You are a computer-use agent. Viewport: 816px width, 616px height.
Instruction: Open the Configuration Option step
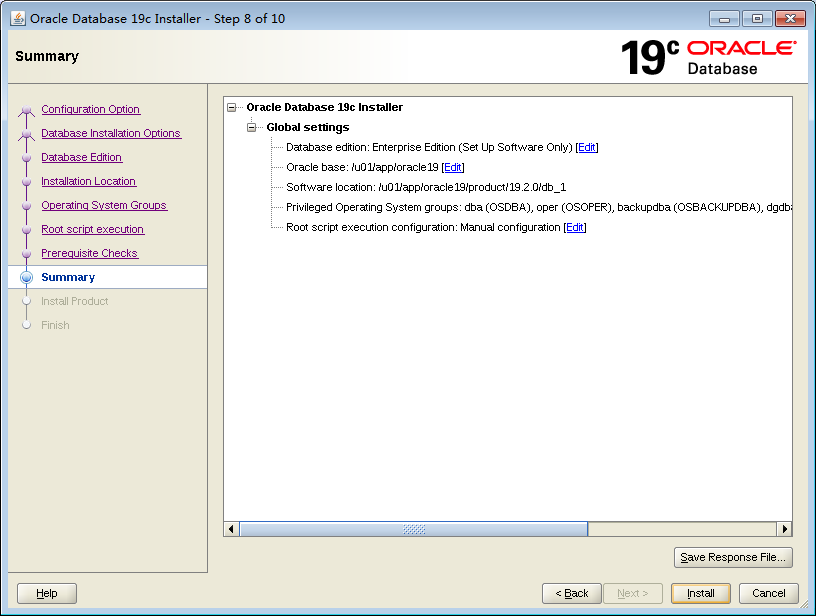[x=90, y=109]
